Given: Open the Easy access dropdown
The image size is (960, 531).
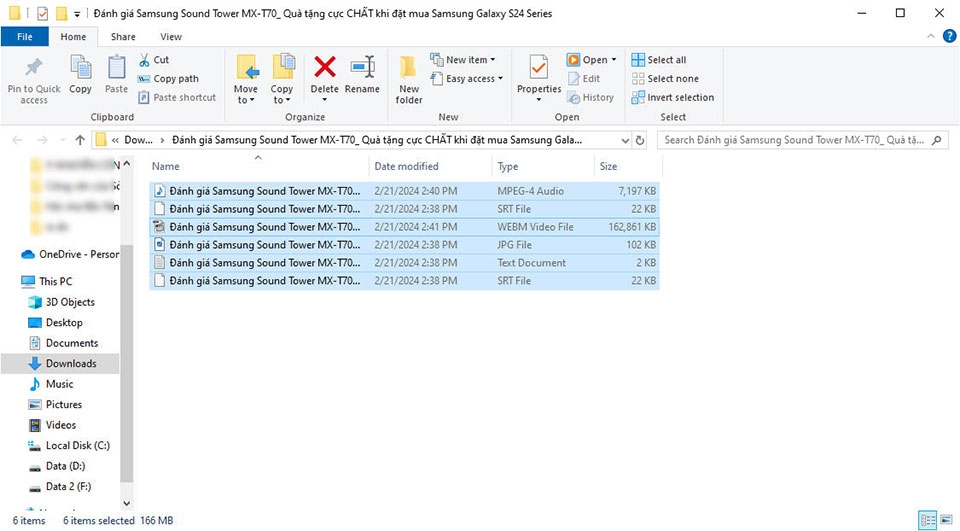Looking at the screenshot, I should (467, 78).
